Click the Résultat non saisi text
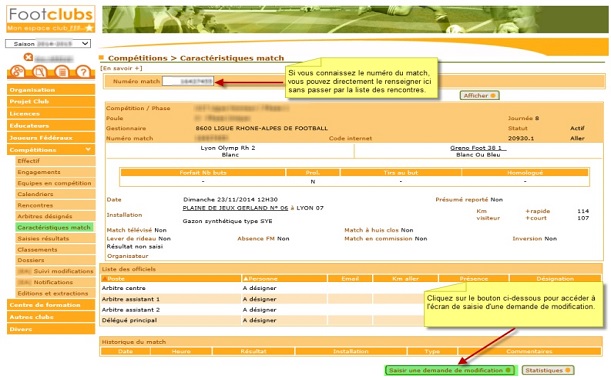 (135, 246)
